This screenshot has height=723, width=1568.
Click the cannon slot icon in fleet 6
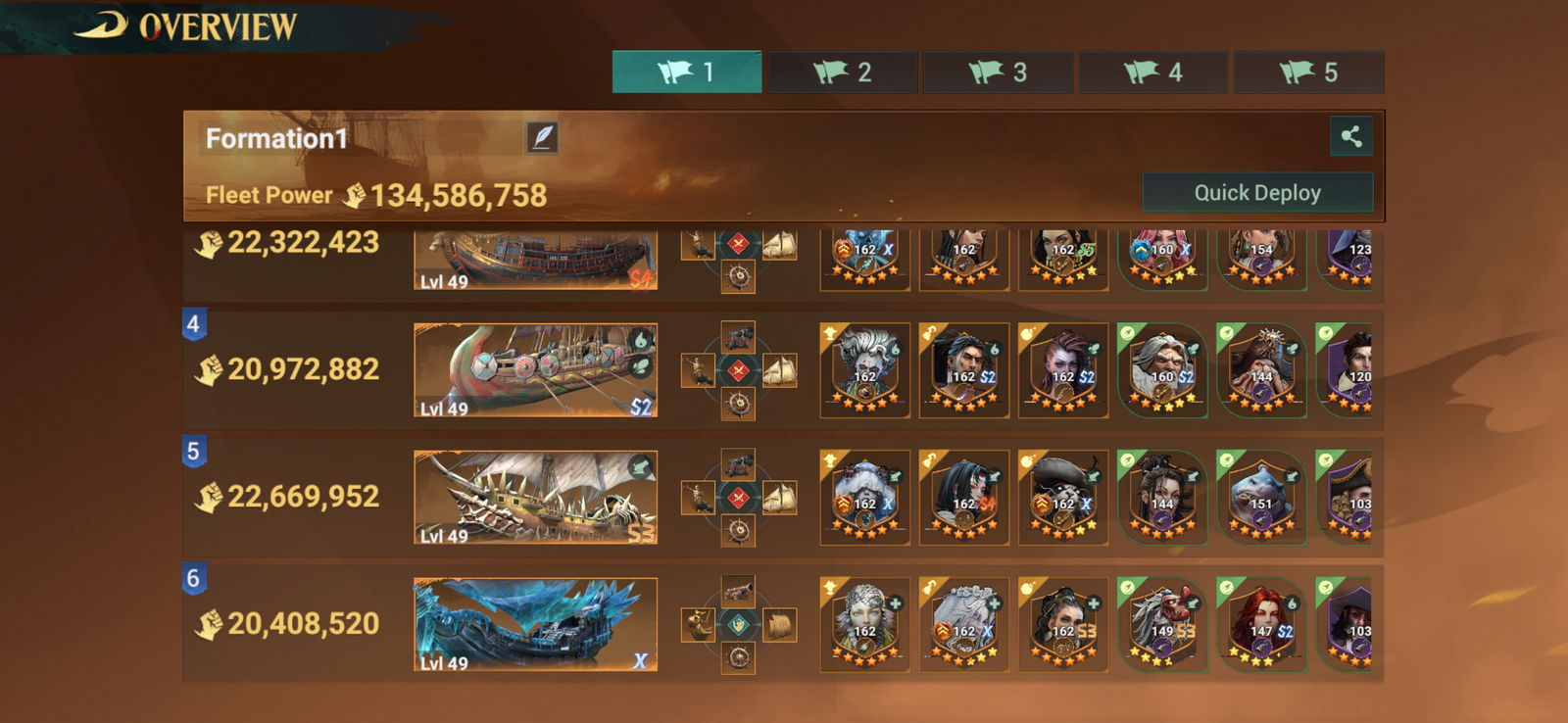click(x=739, y=591)
